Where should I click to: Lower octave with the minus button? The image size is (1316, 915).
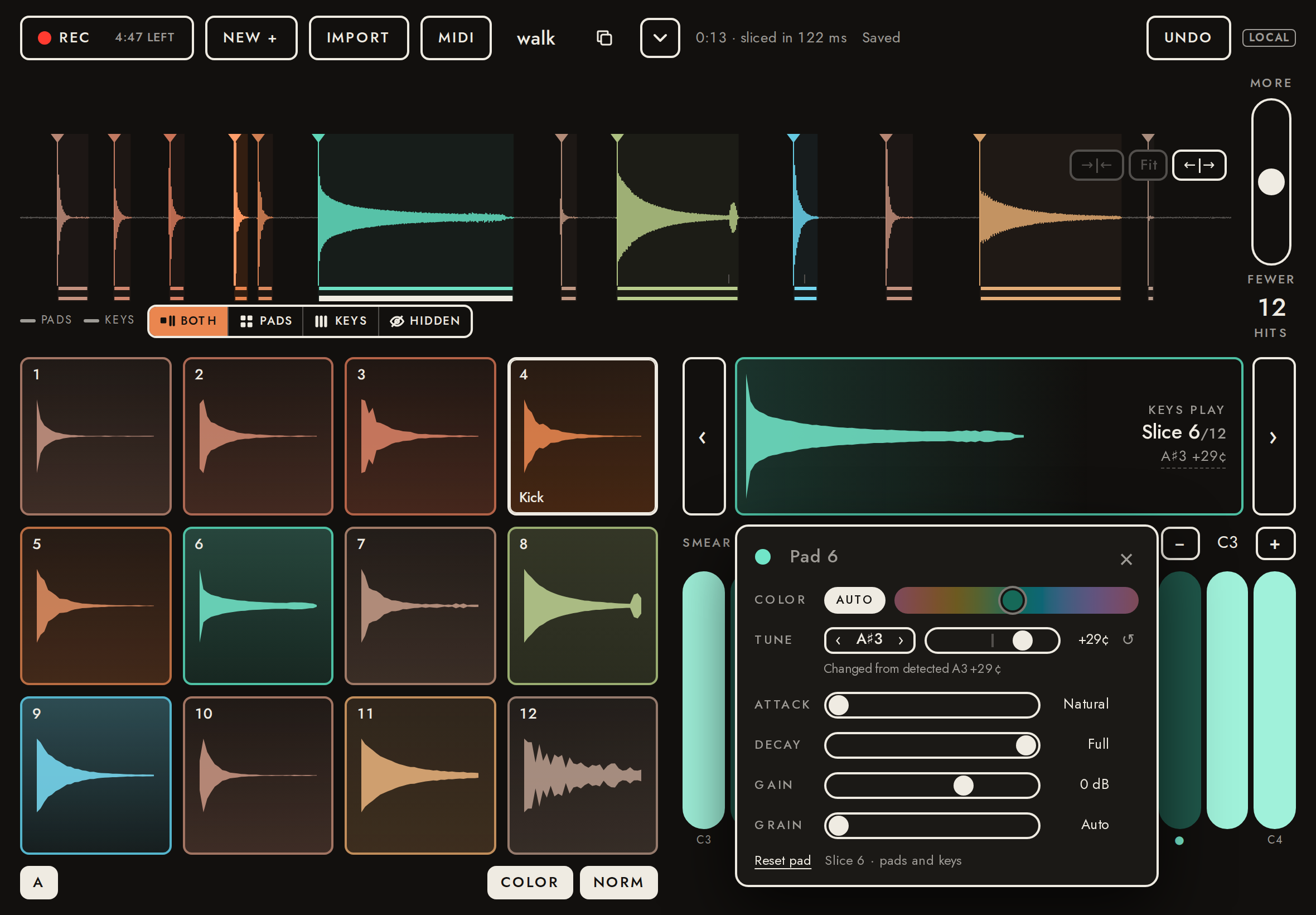click(x=1180, y=543)
